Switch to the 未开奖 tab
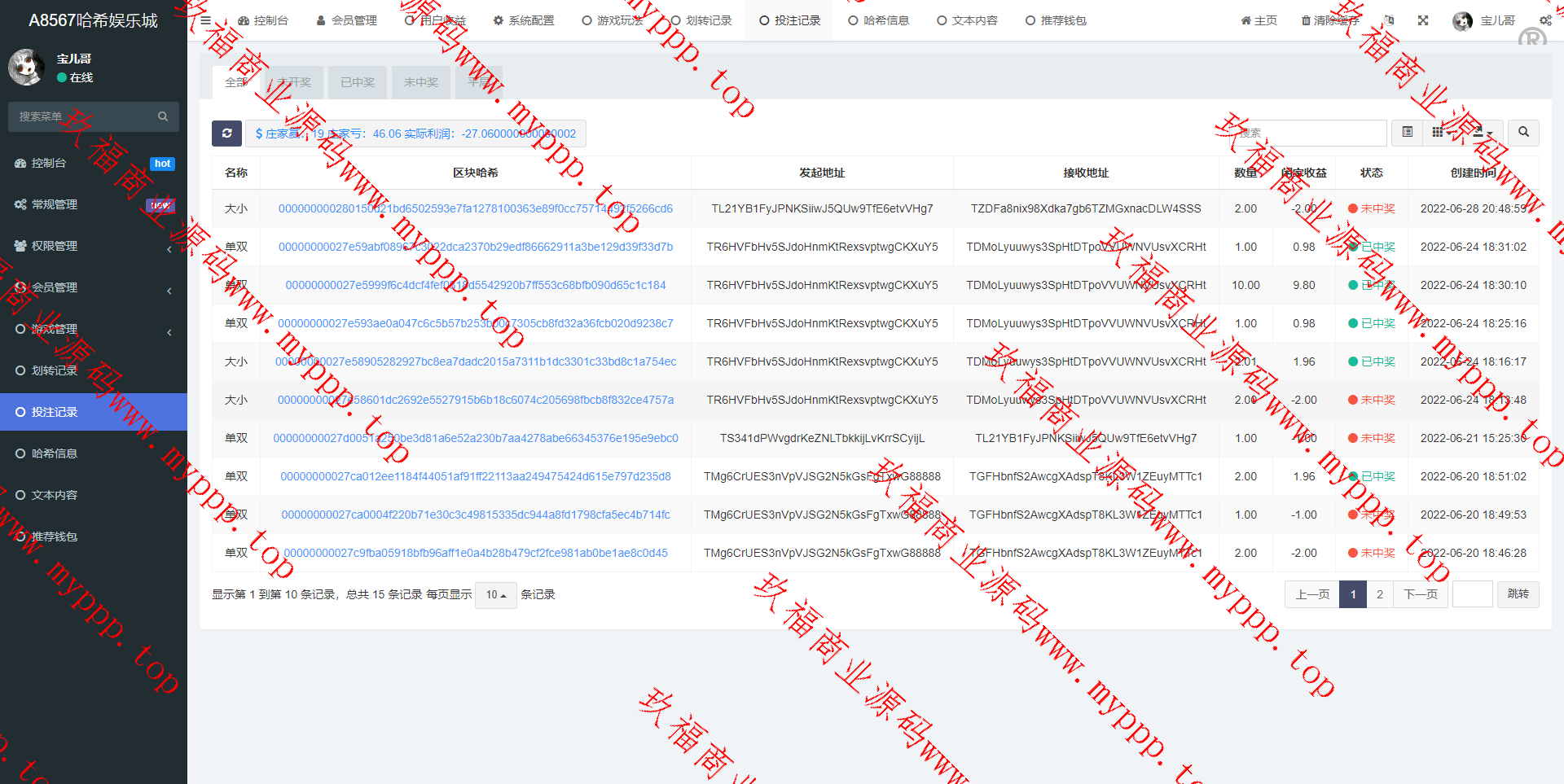This screenshot has width=1564, height=784. (x=294, y=82)
